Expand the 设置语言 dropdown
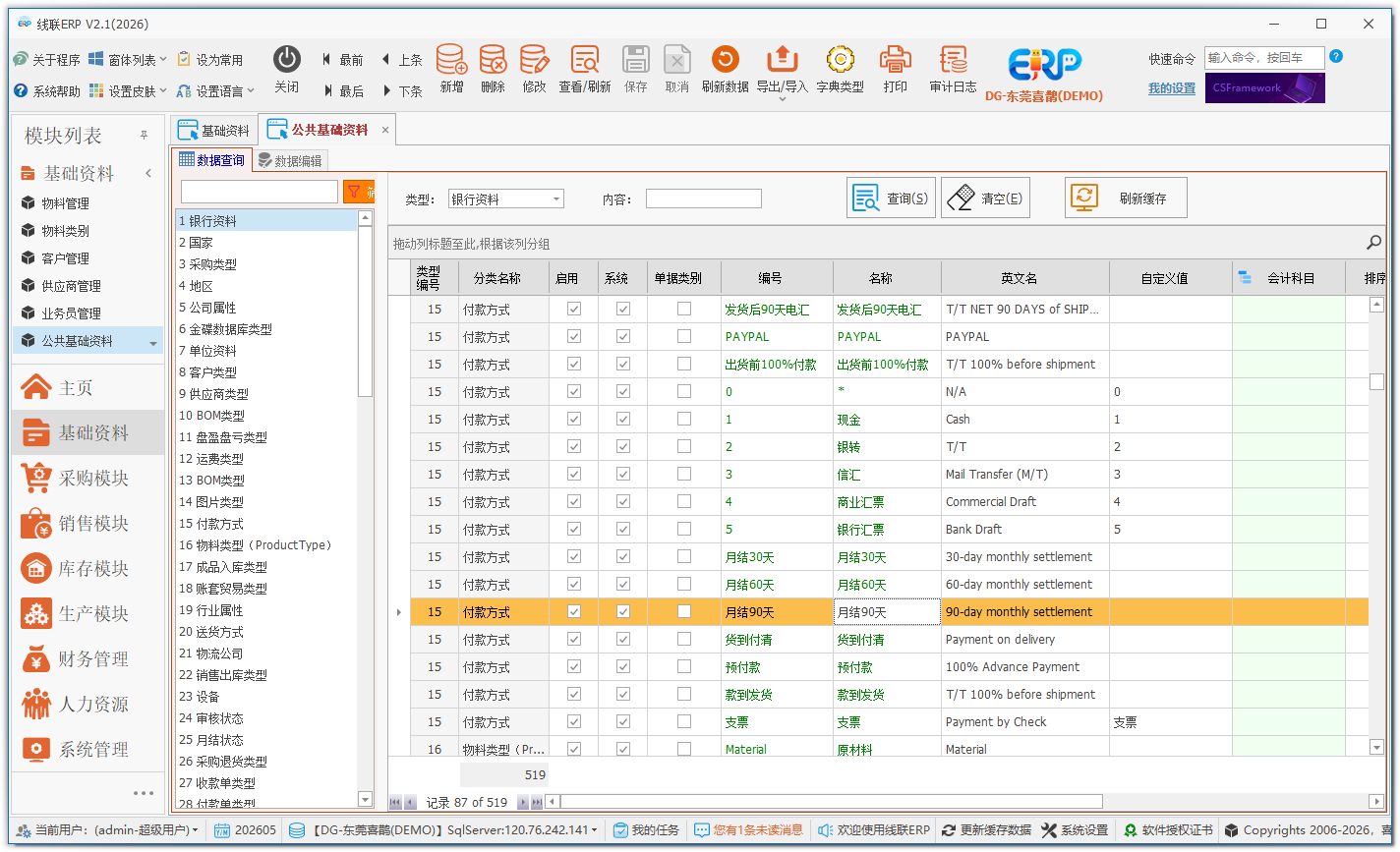1400x852 pixels. pos(250,91)
